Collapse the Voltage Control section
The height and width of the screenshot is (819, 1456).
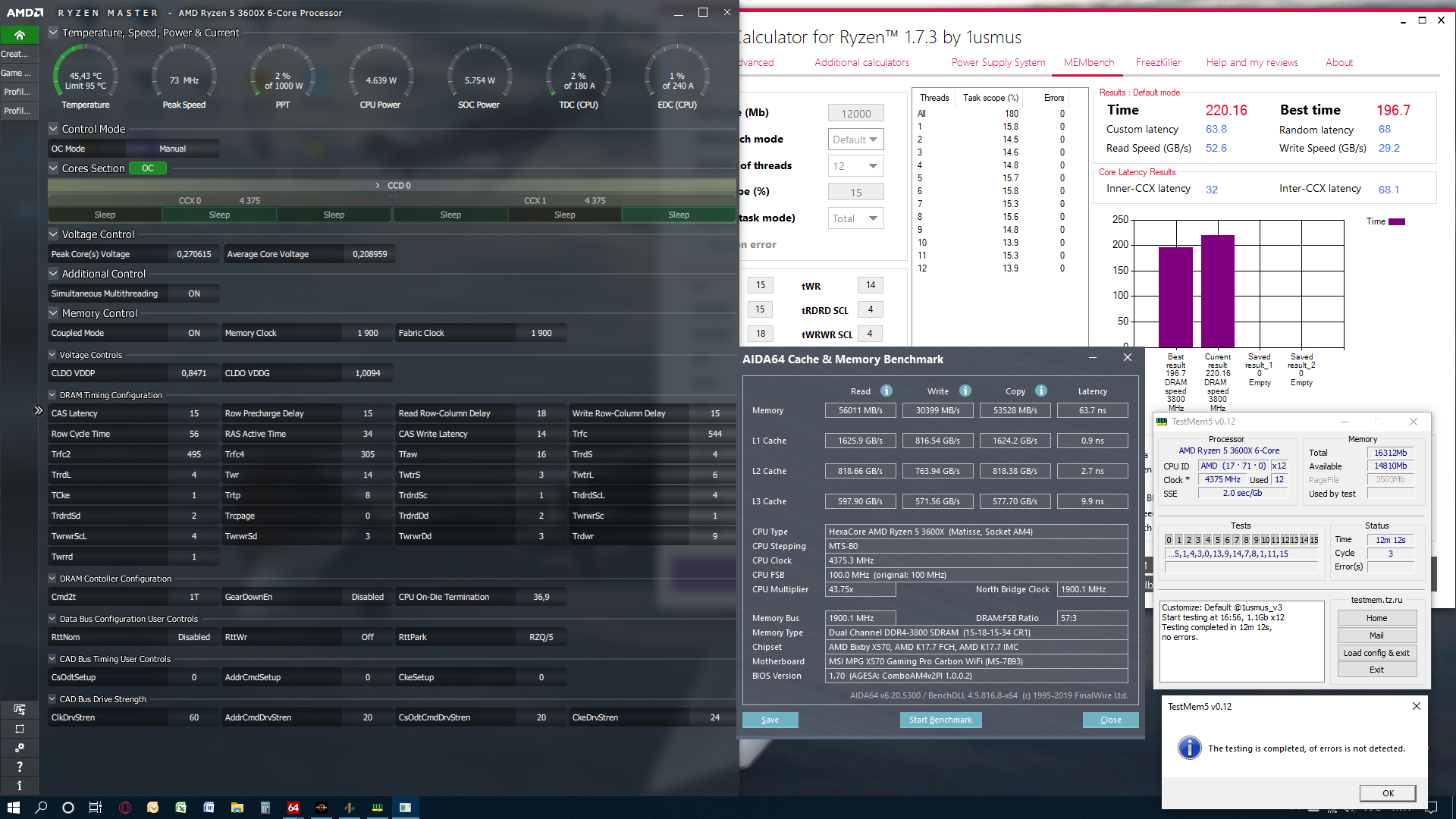[x=53, y=234]
